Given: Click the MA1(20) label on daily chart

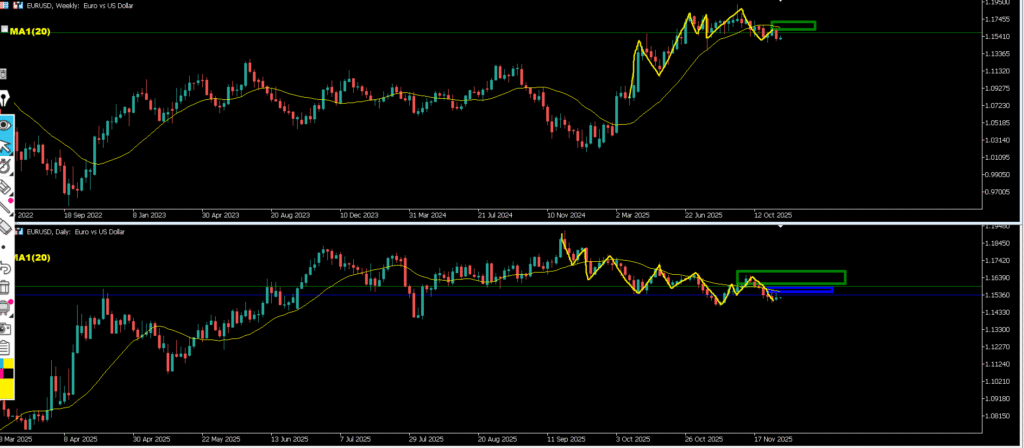Looking at the screenshot, I should click(28, 259).
